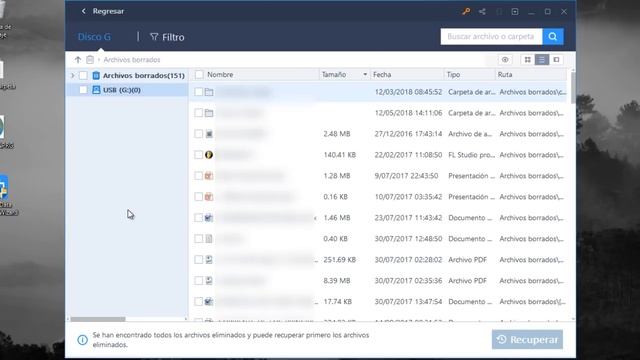Click the 1.46 MB document file icon

[x=209, y=218]
